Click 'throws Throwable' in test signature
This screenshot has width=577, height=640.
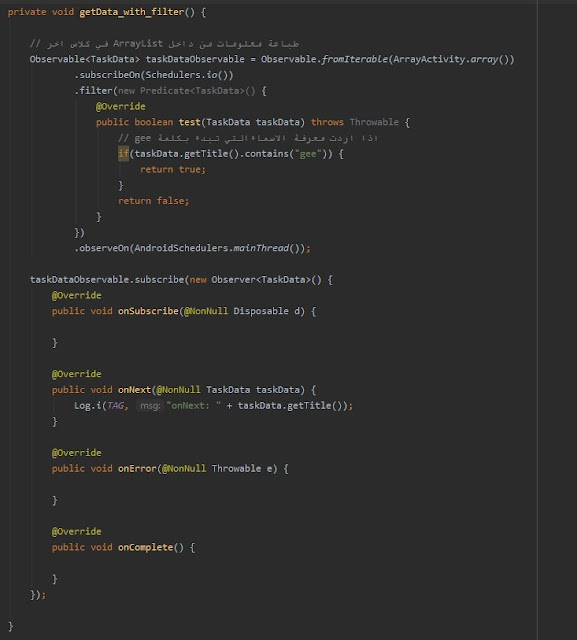coord(355,122)
